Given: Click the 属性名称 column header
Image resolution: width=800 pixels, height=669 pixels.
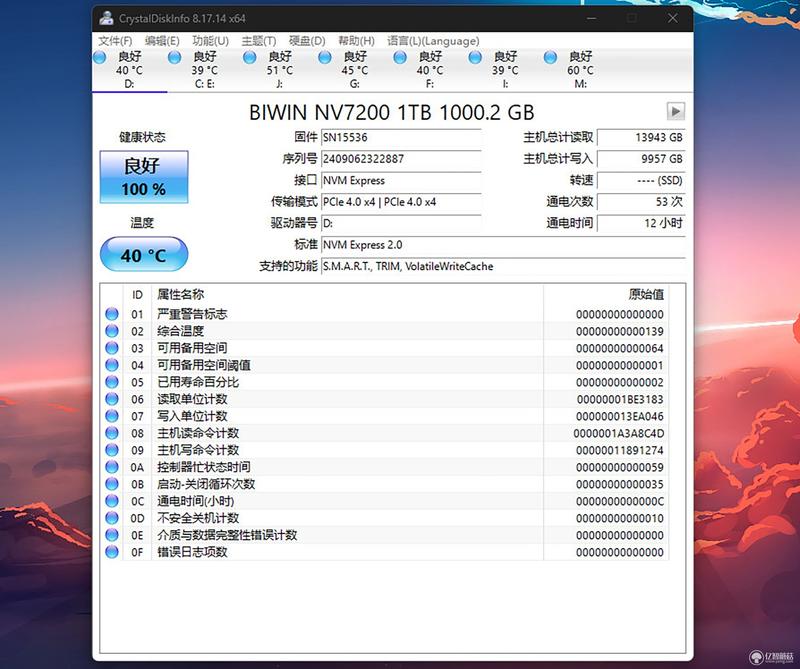Looking at the screenshot, I should (347, 295).
